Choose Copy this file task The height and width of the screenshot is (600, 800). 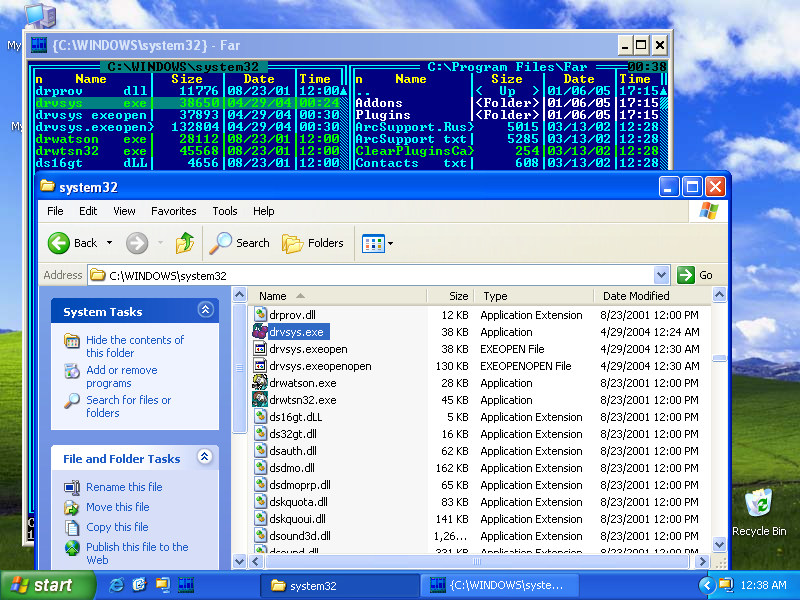117,527
